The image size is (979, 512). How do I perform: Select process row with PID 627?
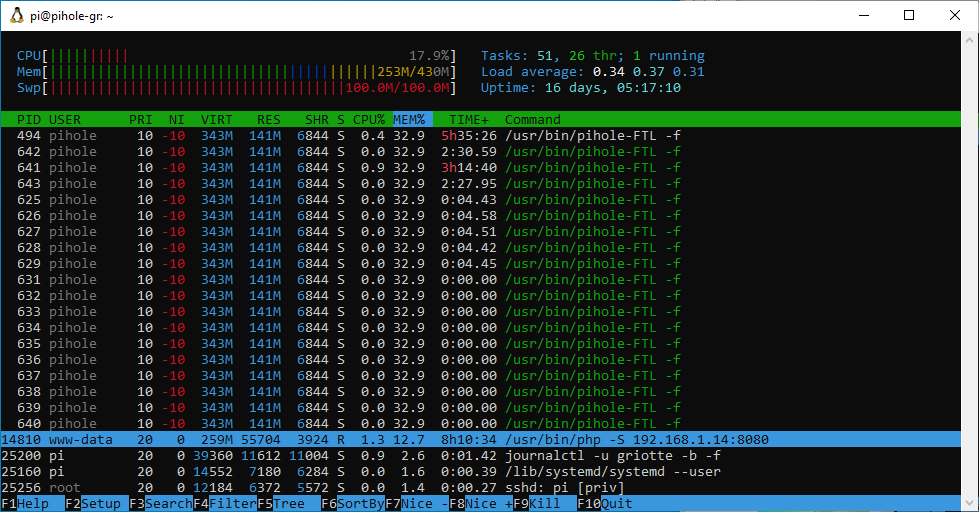481,232
